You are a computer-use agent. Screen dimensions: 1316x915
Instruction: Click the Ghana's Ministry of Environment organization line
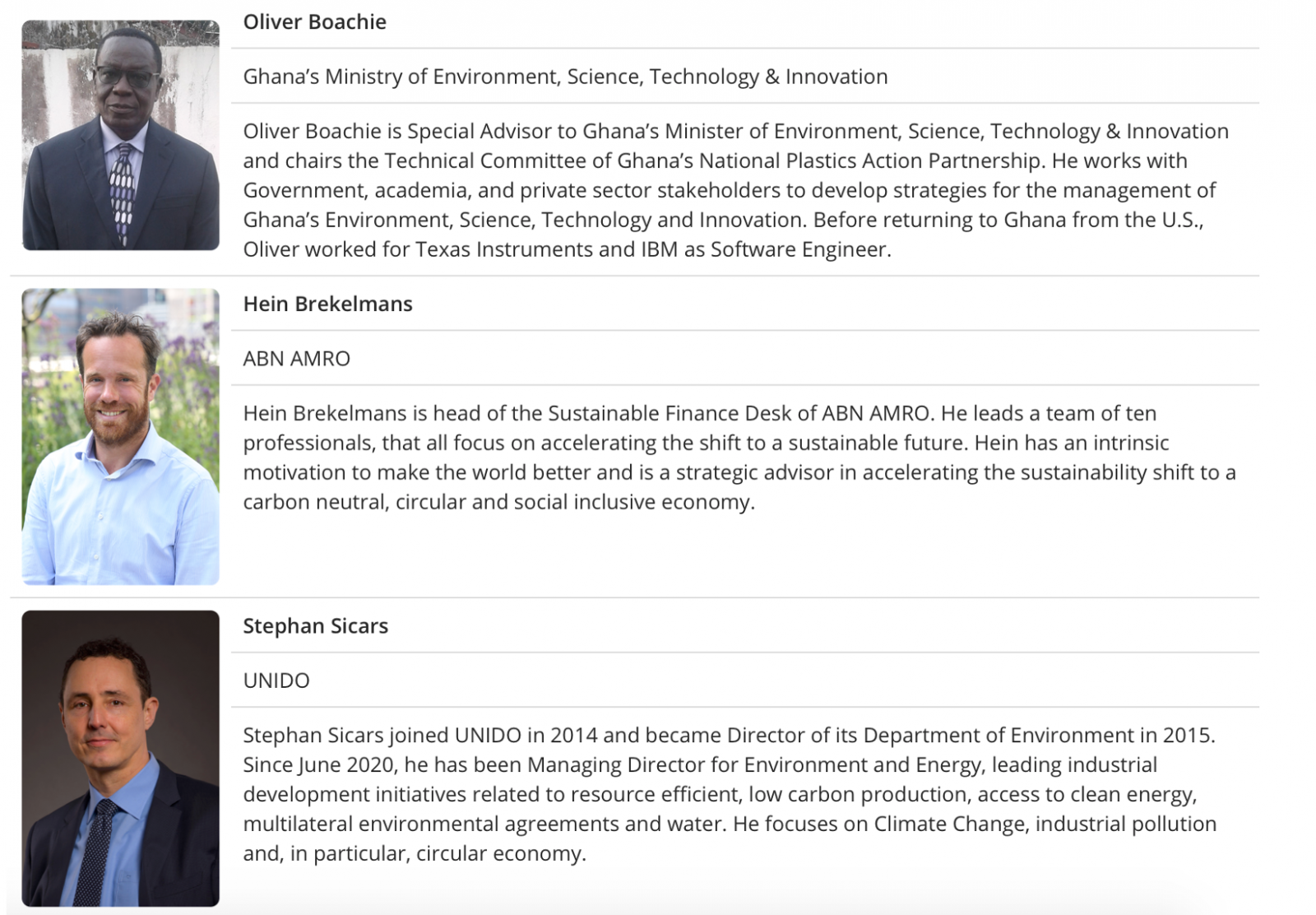tap(565, 77)
